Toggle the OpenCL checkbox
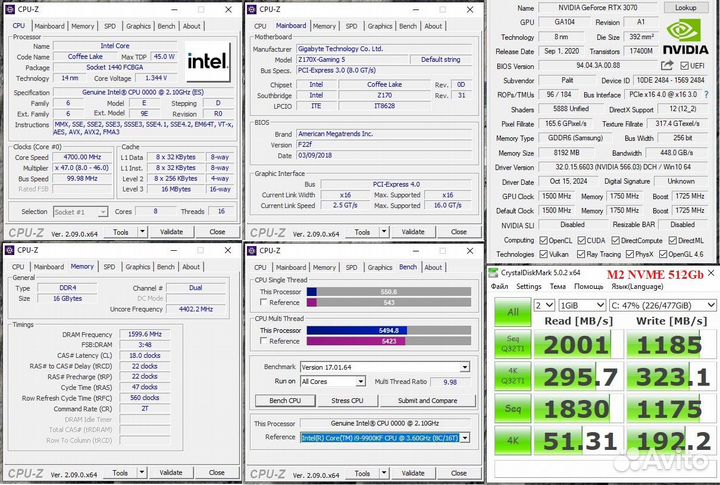This screenshot has height=485, width=720. (544, 240)
